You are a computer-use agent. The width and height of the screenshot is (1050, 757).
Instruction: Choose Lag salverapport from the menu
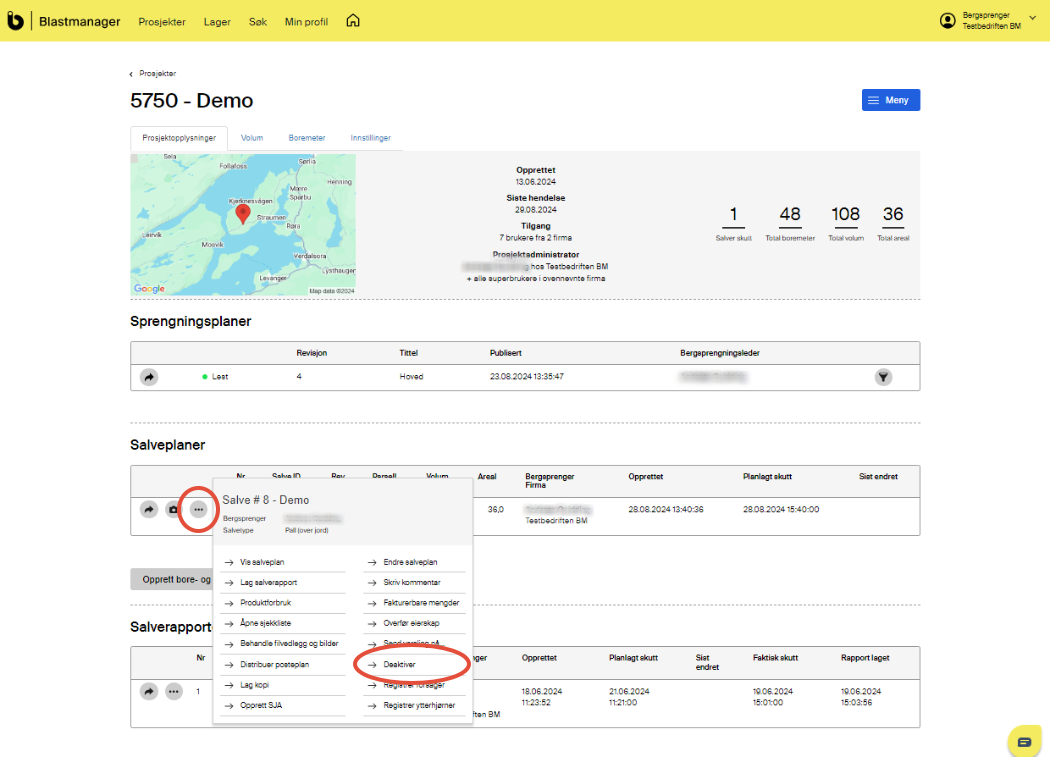tap(268, 582)
